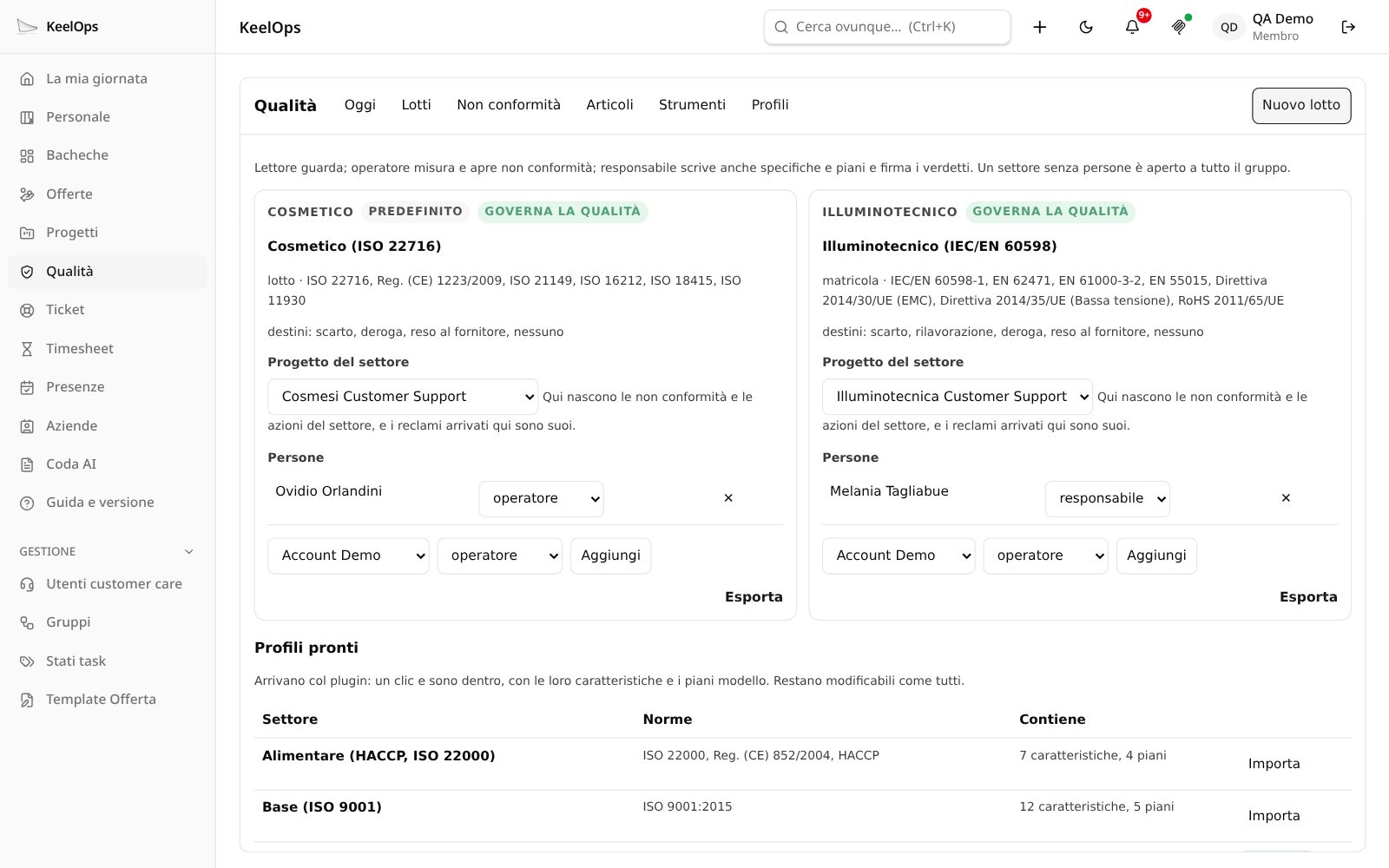Viewport: 1389px width, 868px height.
Task: Focus the Cerca ovunque search field
Action: (x=887, y=27)
